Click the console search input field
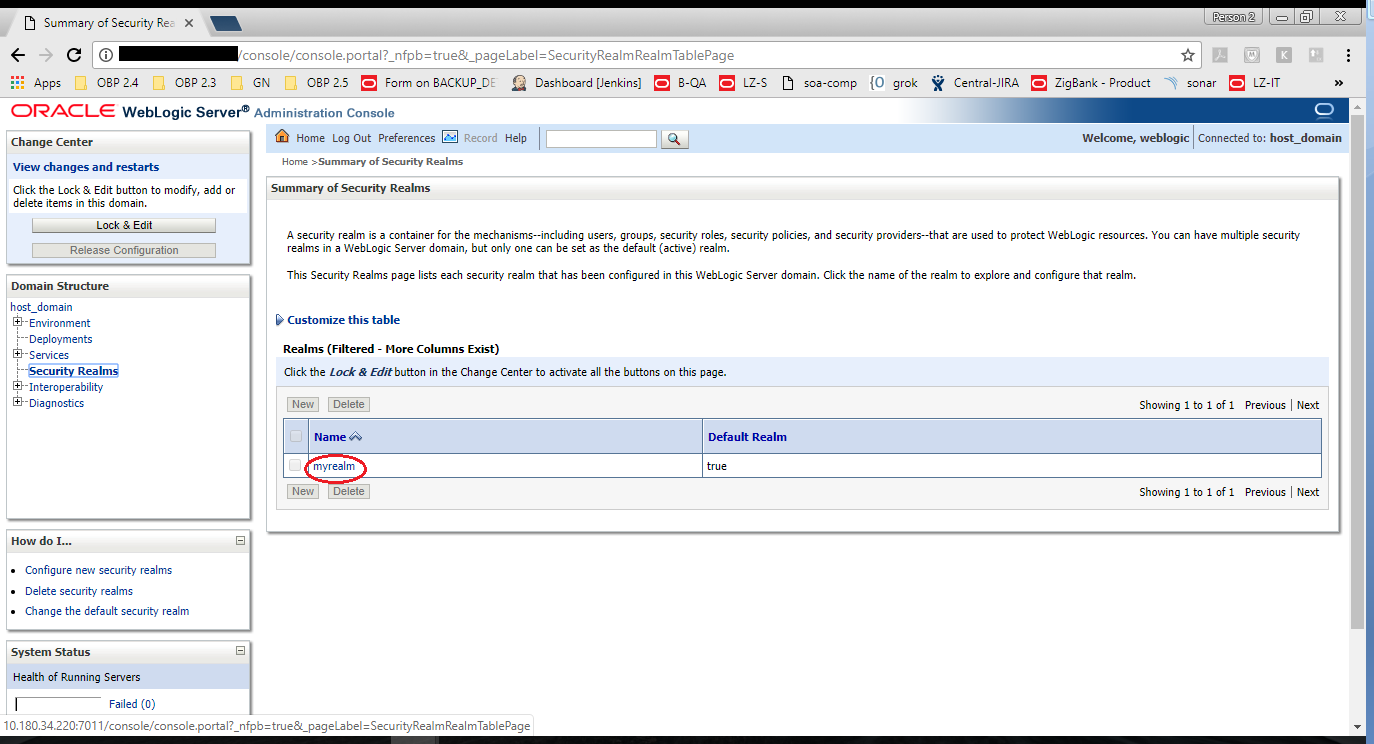 click(x=601, y=139)
